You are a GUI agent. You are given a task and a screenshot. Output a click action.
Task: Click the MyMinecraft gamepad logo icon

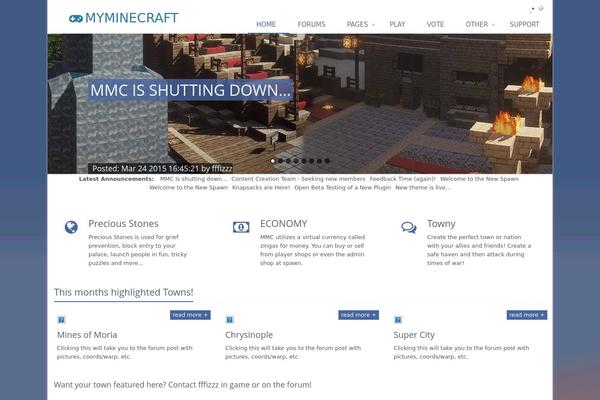pyautogui.click(x=75, y=18)
